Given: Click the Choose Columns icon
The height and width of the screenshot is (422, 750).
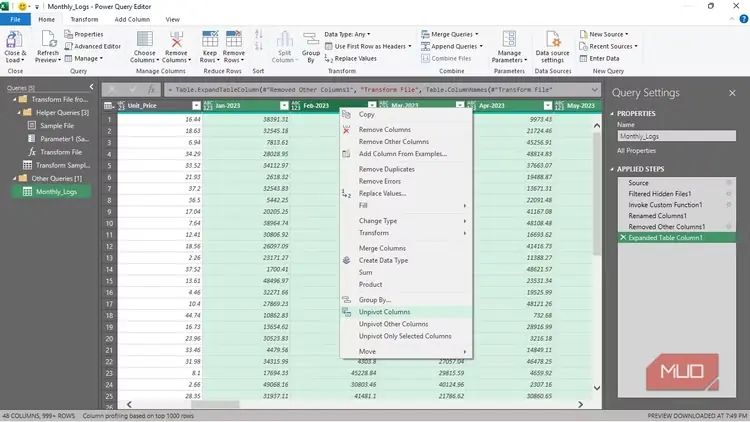Looking at the screenshot, I should point(144,40).
